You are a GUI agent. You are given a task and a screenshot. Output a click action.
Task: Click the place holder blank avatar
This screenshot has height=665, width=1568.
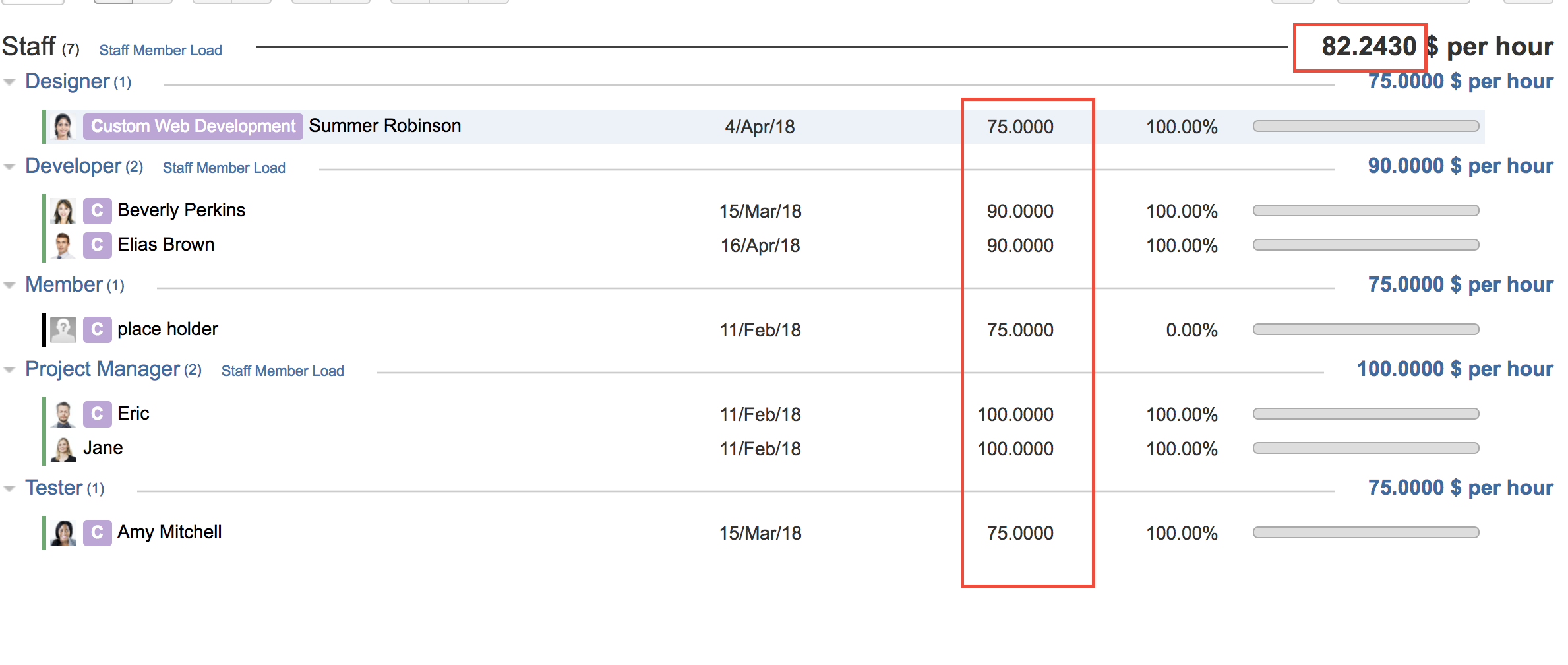point(63,330)
